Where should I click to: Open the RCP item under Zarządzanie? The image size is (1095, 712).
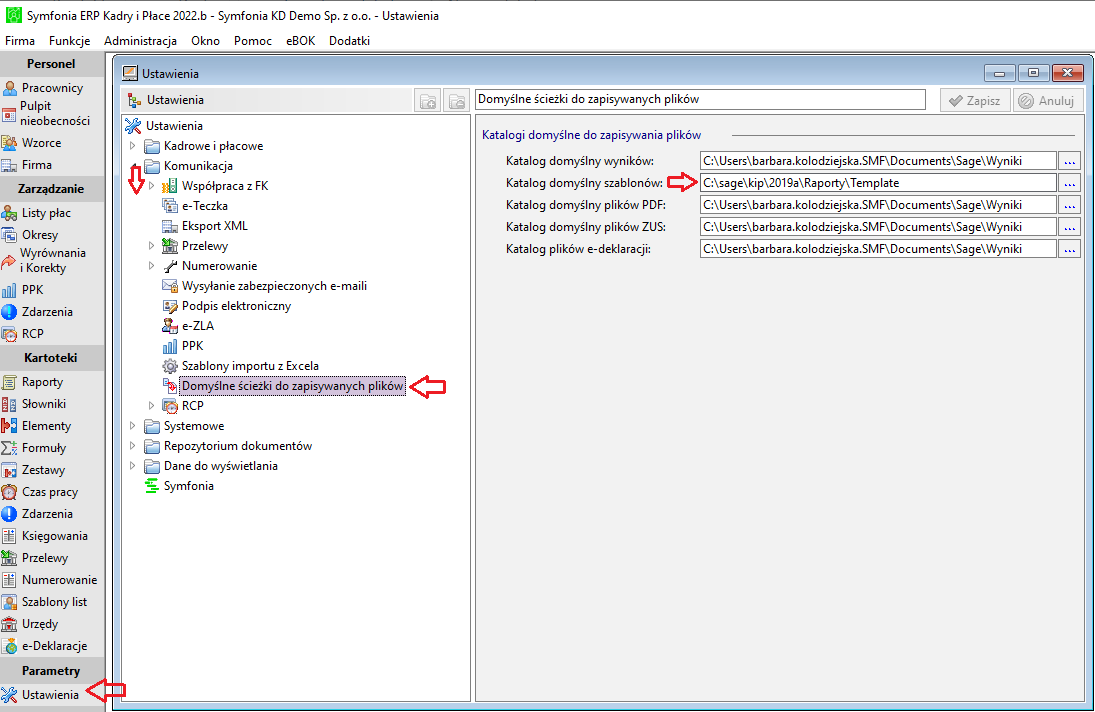(x=32, y=334)
